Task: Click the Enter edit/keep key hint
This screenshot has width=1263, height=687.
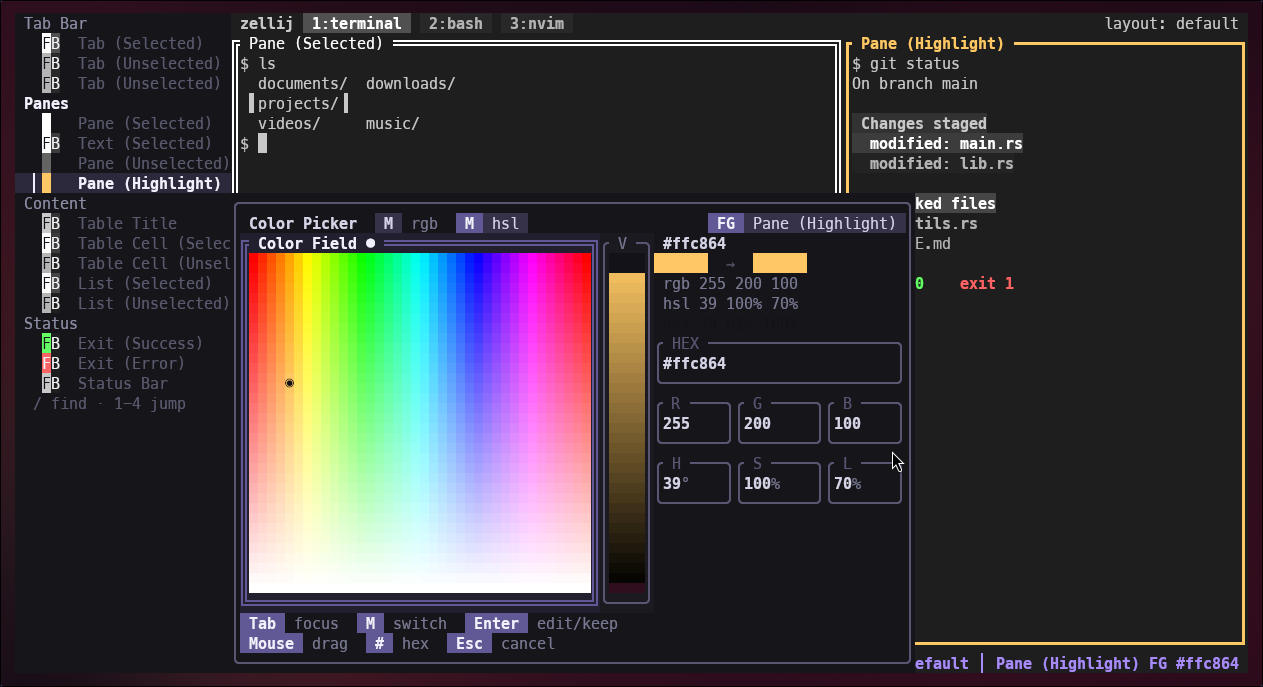Action: coord(541,623)
